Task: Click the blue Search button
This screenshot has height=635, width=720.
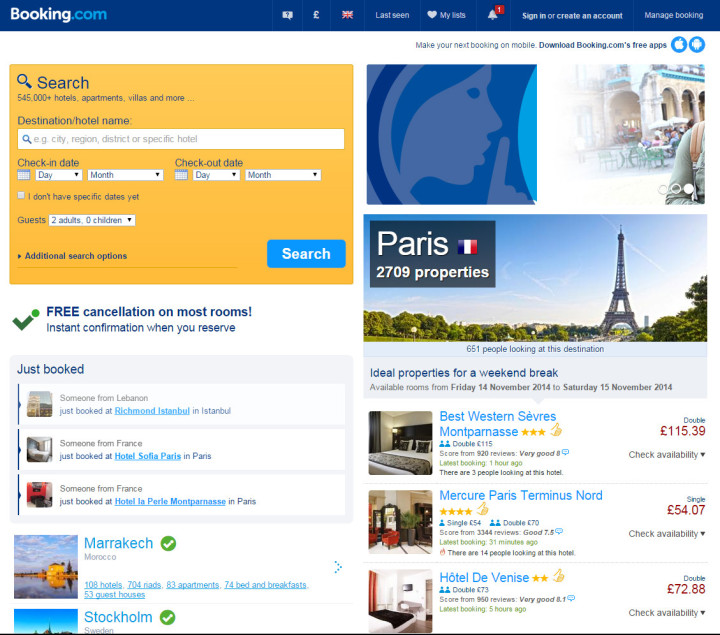Action: (x=306, y=253)
